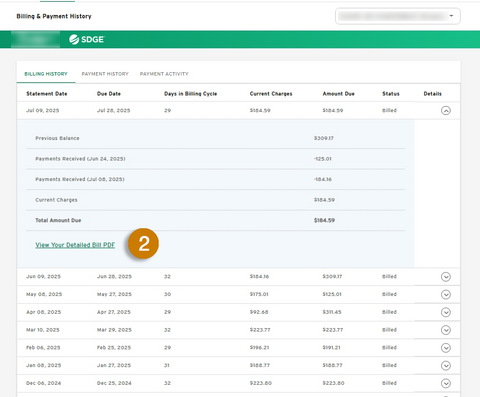Image resolution: width=480 pixels, height=397 pixels.
Task: Click the bold $184.59 total amount
Action: pyautogui.click(x=324, y=220)
